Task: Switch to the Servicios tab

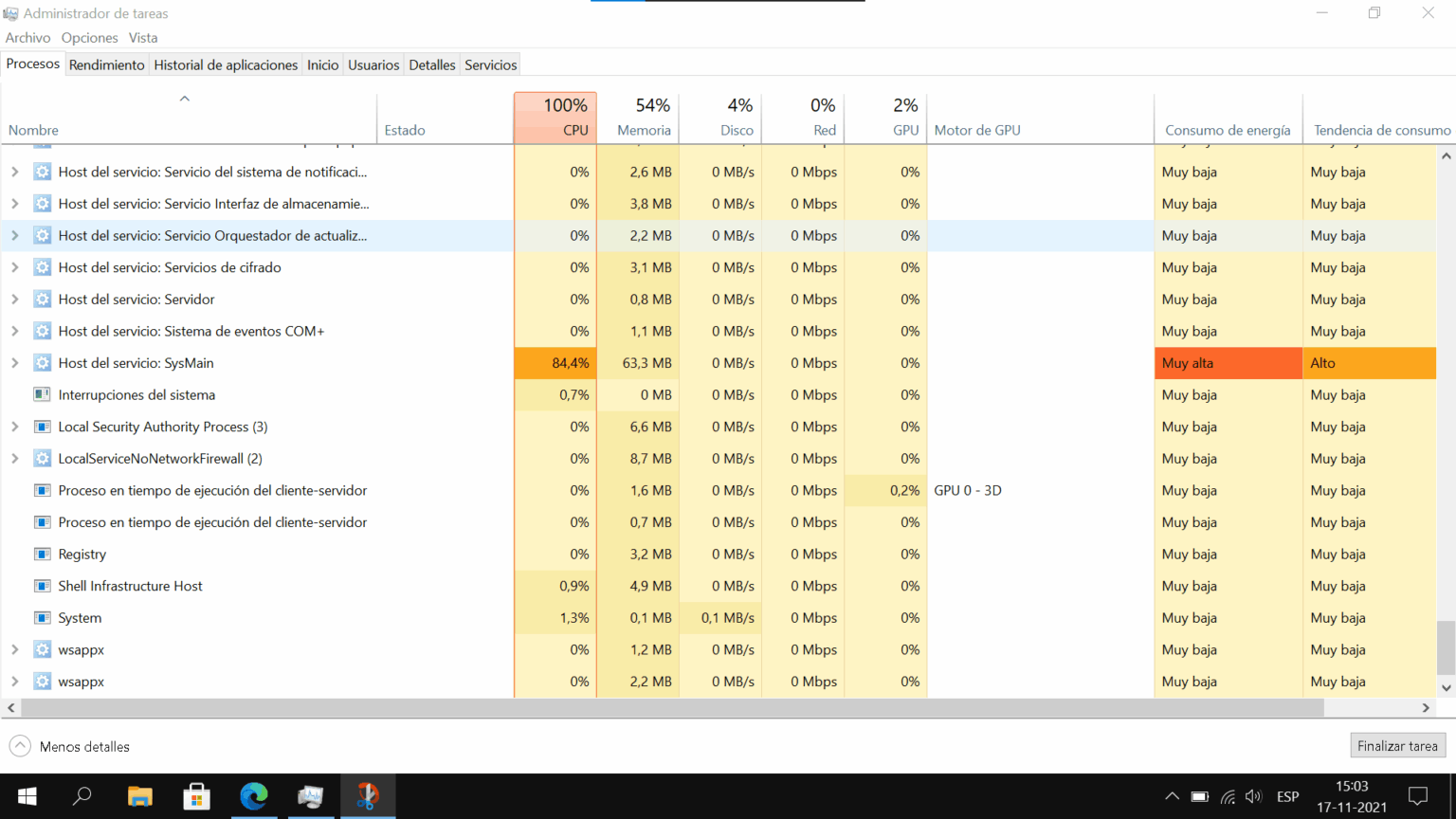Action: pyautogui.click(x=490, y=64)
